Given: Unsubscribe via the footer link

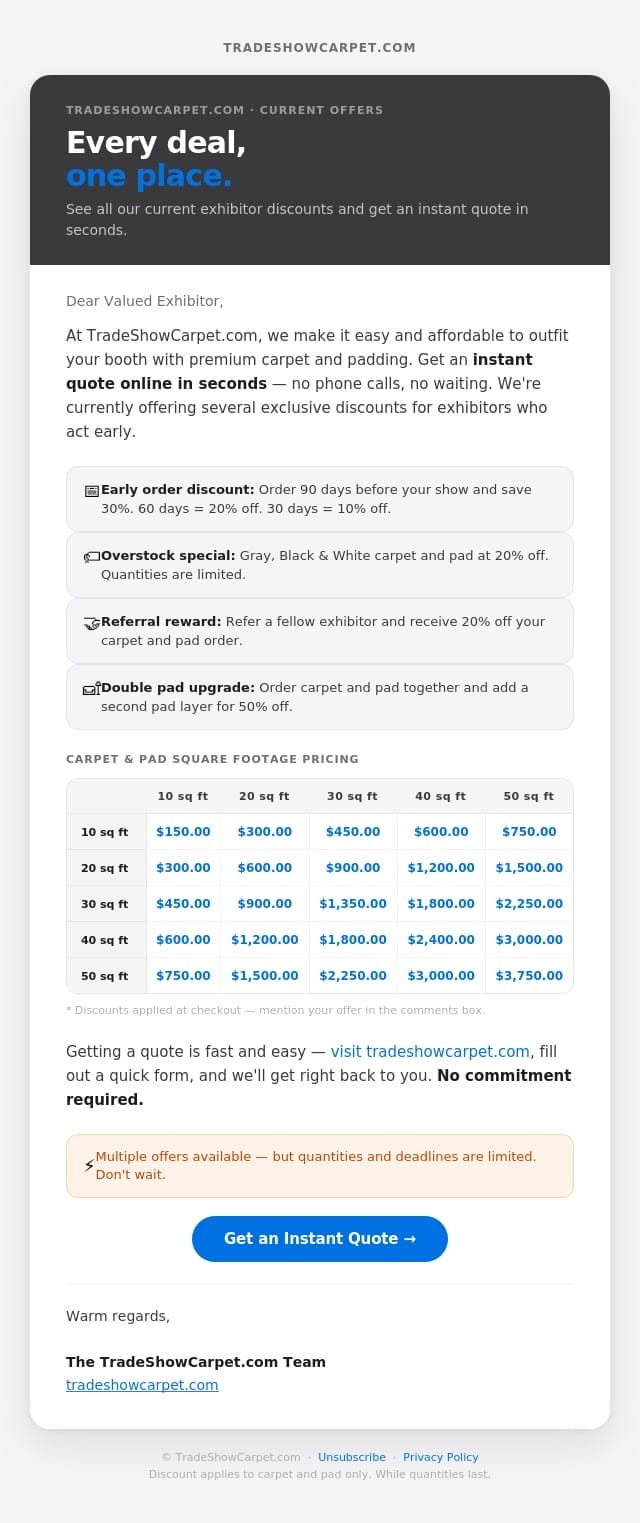Looking at the screenshot, I should click(x=352, y=1457).
